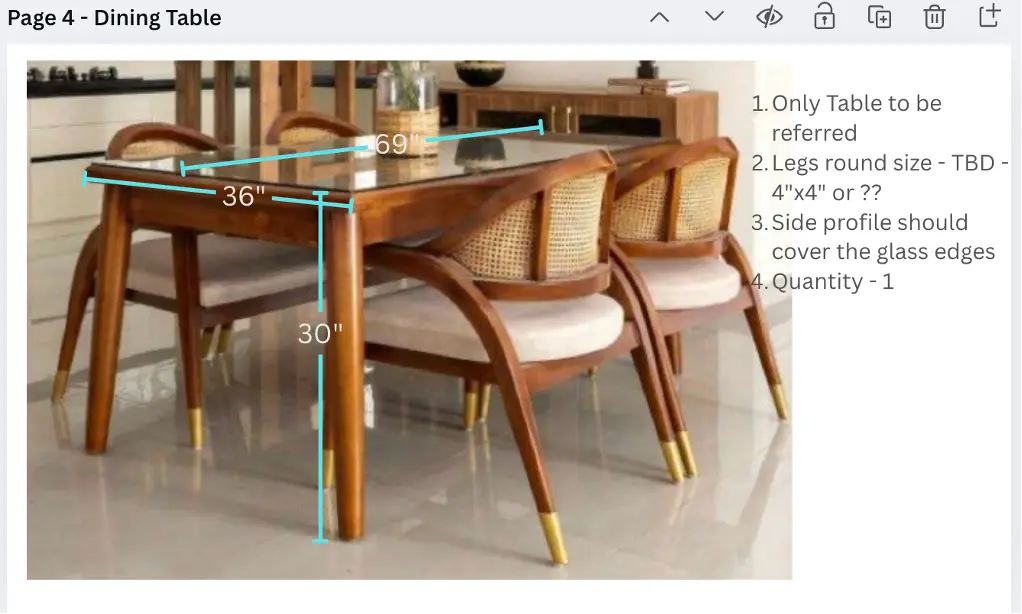Click the duplicate icon beside the trash icon
1022x614 pixels.
(879, 16)
